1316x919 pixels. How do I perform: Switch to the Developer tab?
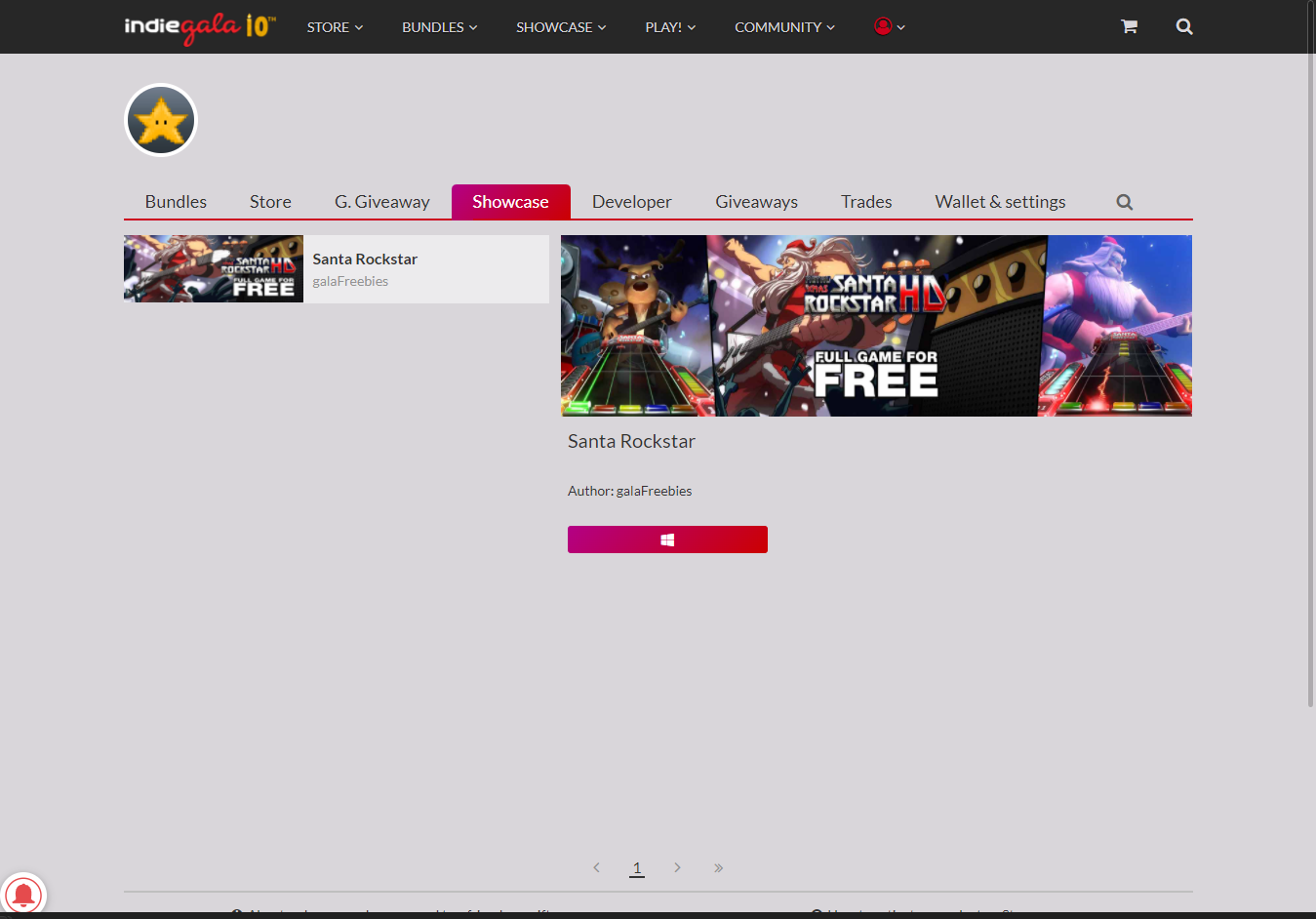pos(631,202)
